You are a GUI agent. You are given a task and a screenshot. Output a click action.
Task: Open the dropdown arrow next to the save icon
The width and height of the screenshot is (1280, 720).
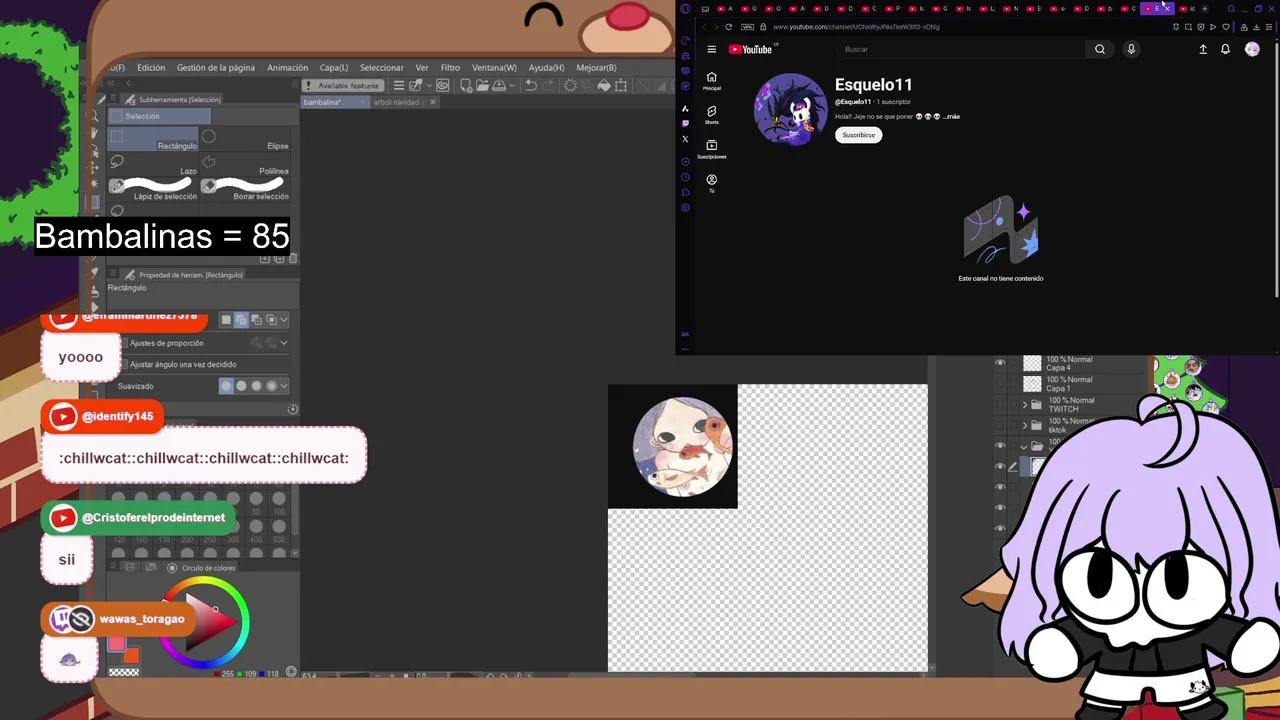tap(512, 86)
